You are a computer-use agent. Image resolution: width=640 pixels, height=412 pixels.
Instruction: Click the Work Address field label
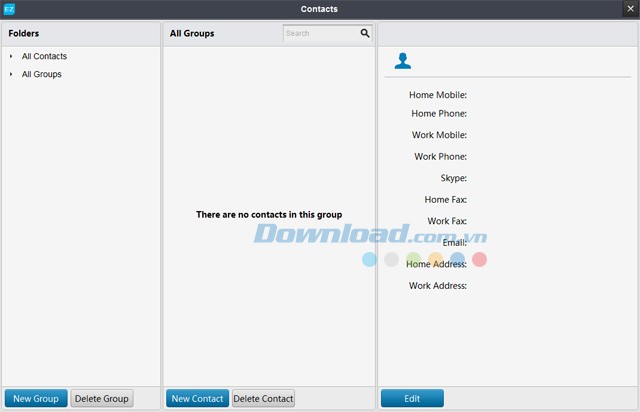(438, 286)
